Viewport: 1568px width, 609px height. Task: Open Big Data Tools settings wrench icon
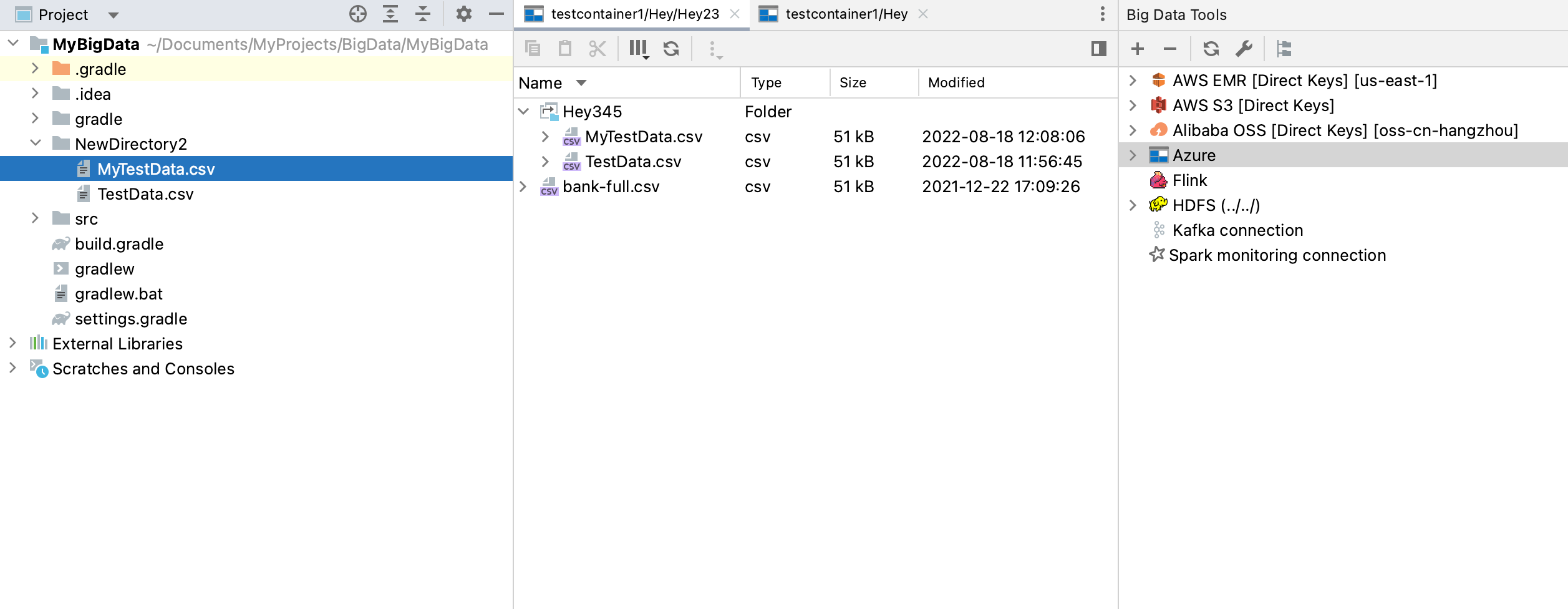(x=1245, y=48)
